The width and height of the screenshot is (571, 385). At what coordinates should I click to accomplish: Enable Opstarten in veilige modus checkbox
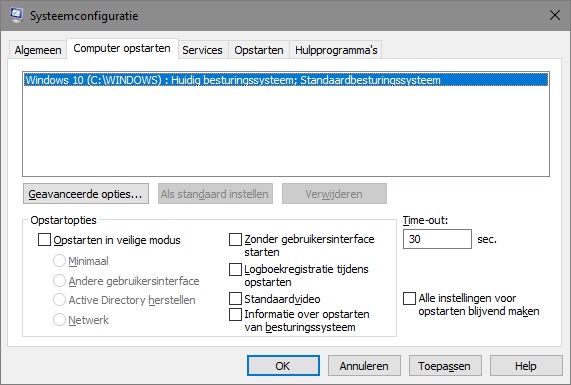[x=44, y=240]
